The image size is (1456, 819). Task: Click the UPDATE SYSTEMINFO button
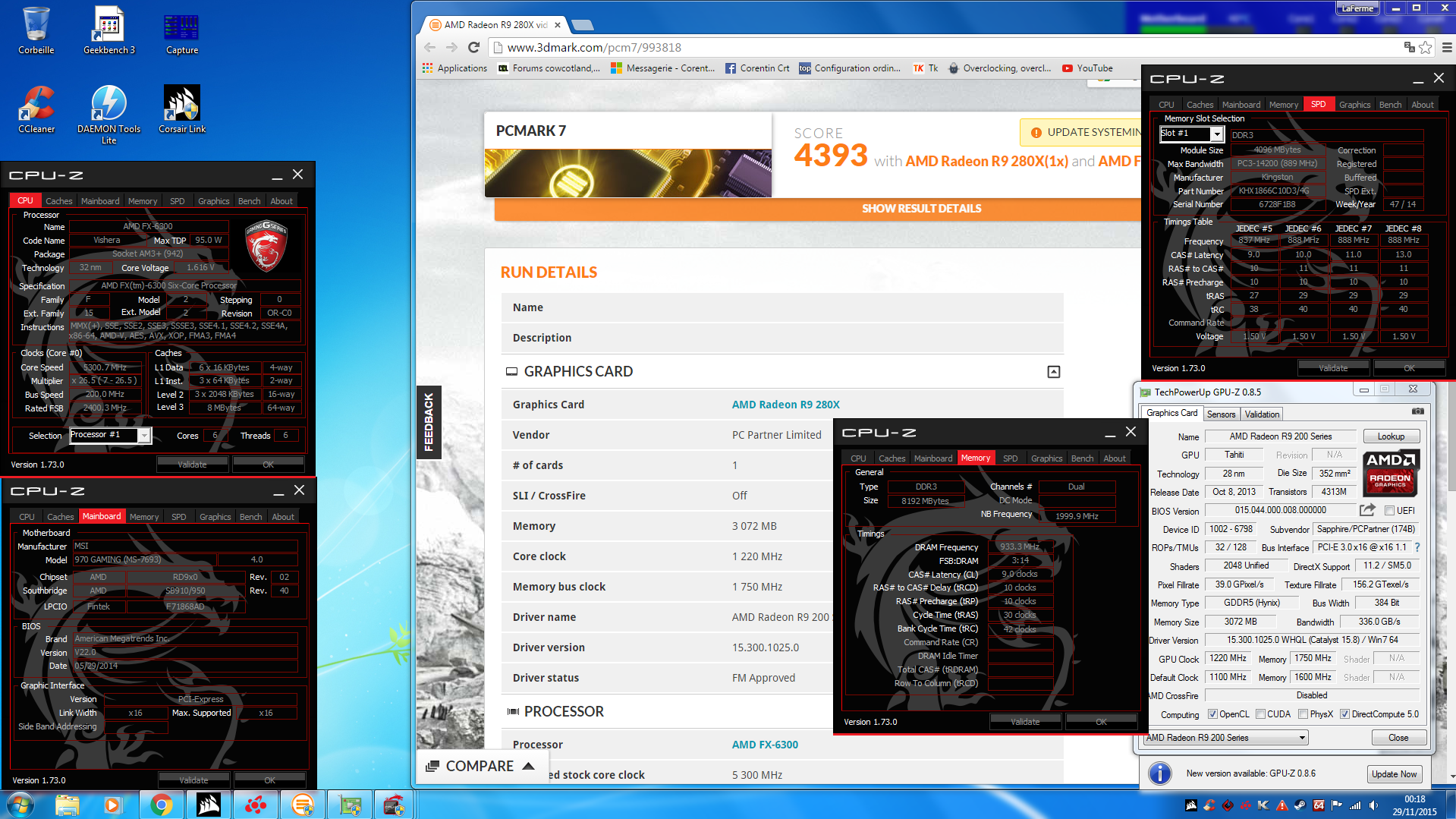[1080, 132]
